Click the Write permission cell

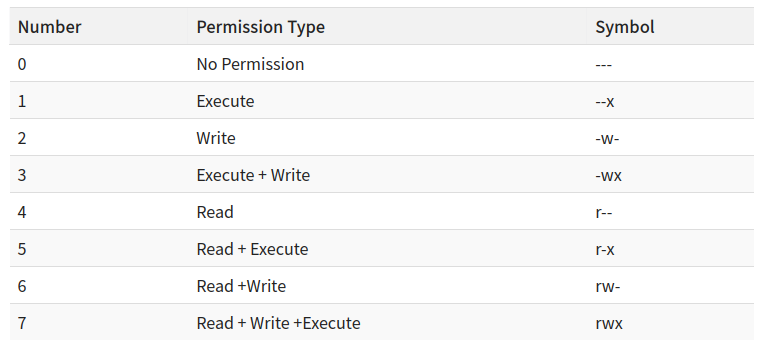(x=216, y=138)
